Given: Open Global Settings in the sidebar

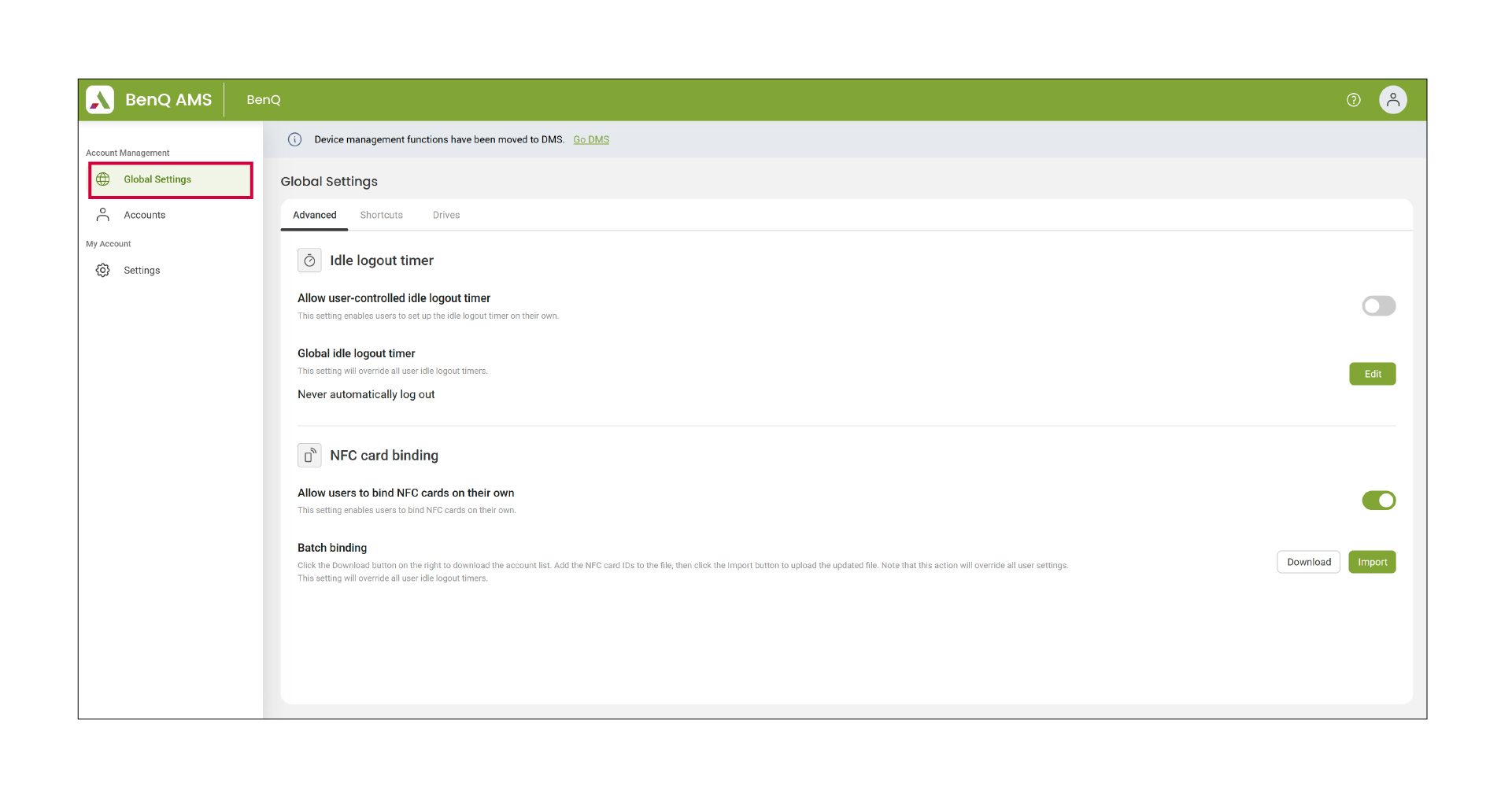Looking at the screenshot, I should [171, 180].
